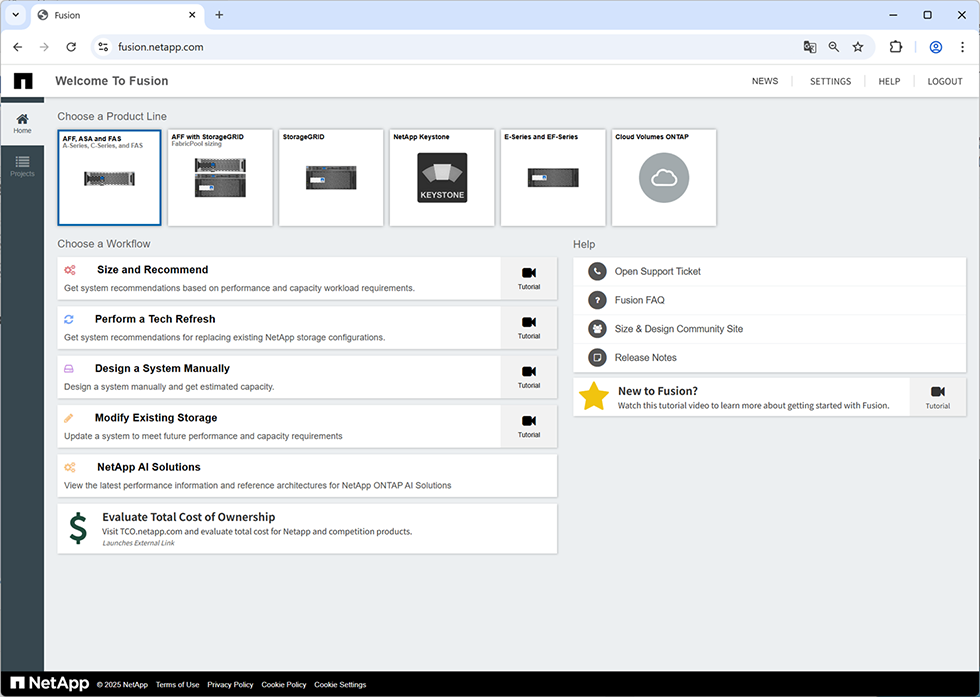980x697 pixels.
Task: Play Tech Refresh tutorial video
Action: pyautogui.click(x=529, y=328)
